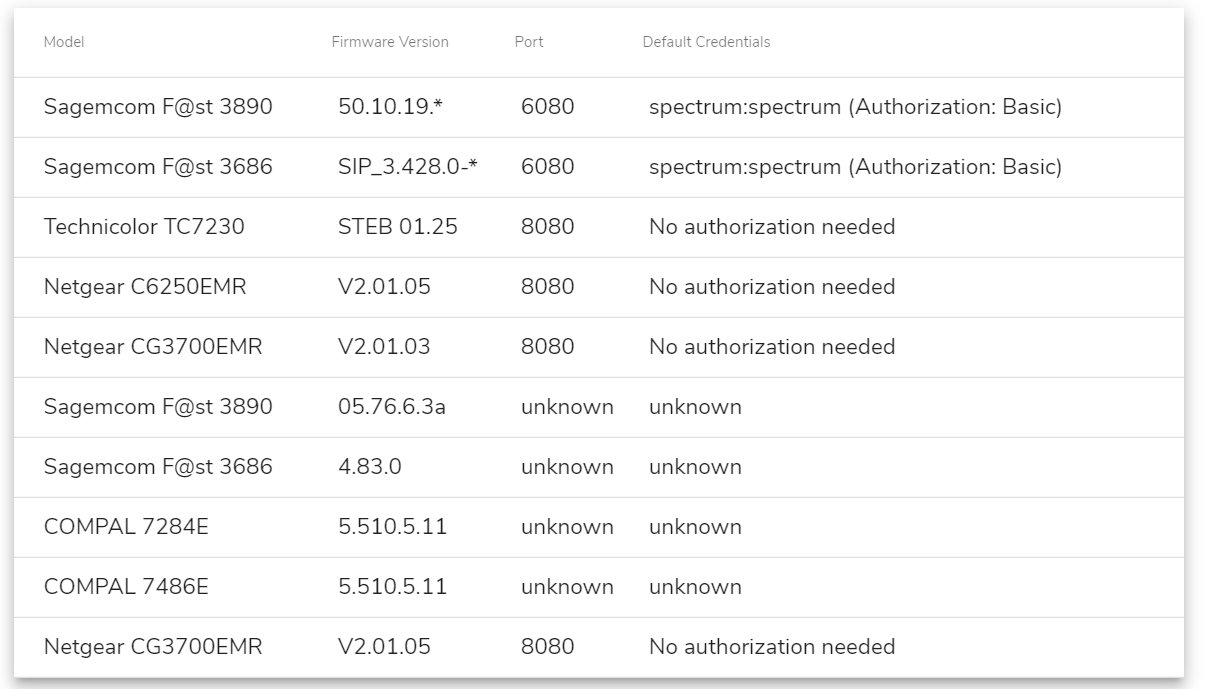Click the COMPAL 7486E model name
Screen dimensions: 1206x689
click(126, 587)
